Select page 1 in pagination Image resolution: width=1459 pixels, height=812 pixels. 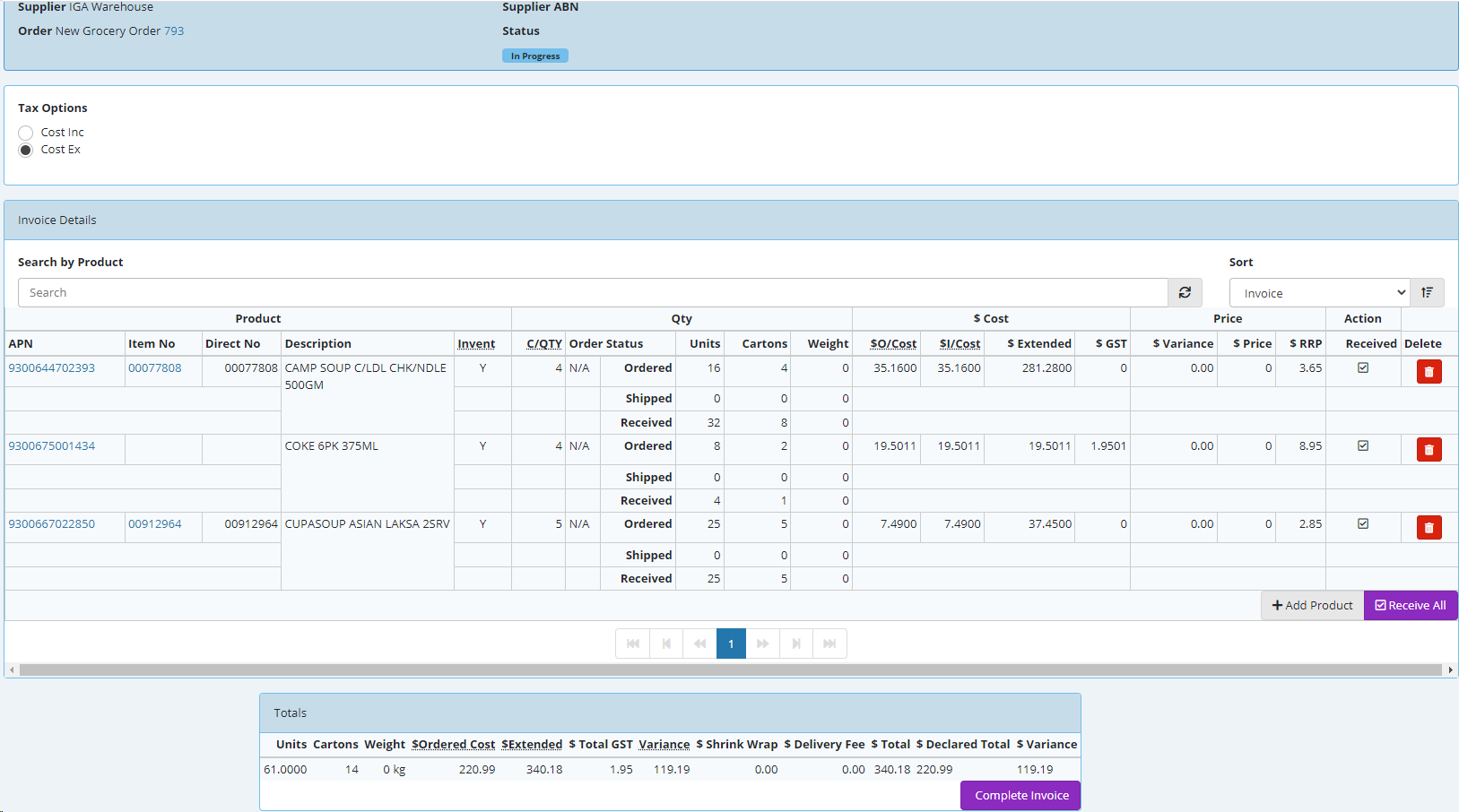731,644
